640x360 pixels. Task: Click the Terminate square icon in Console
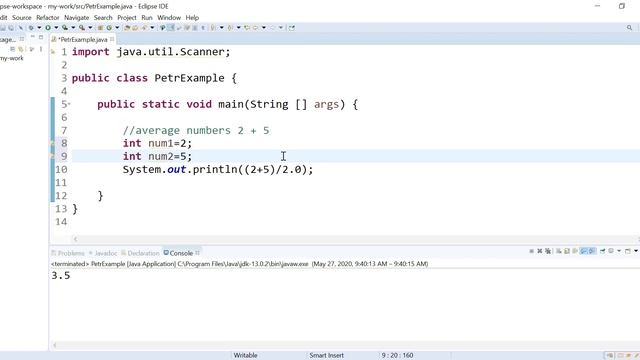click(x=531, y=251)
